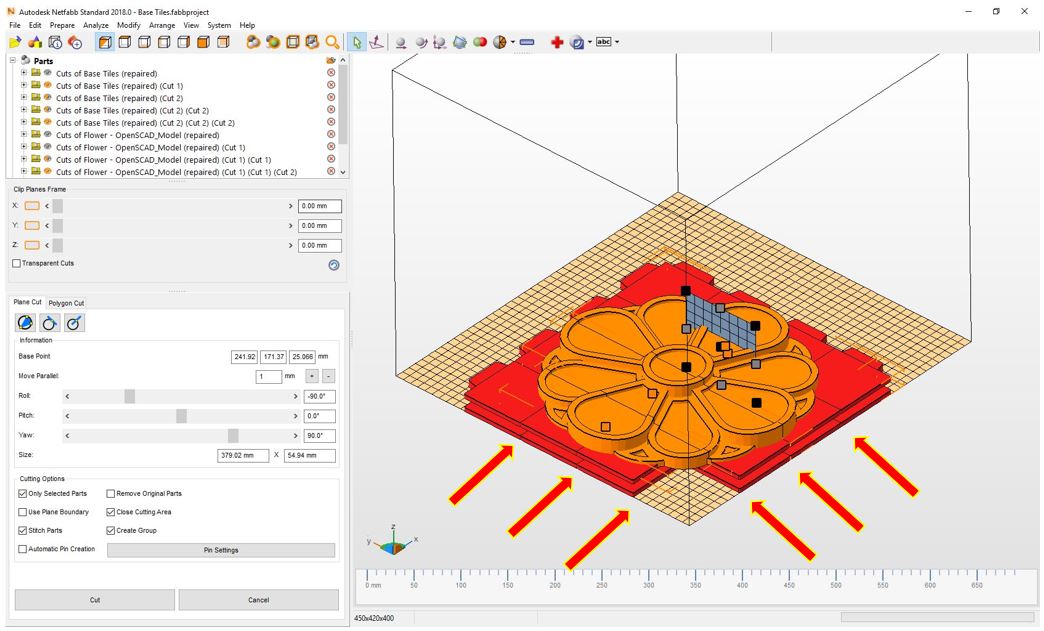The height and width of the screenshot is (631, 1044).
Task: Remove Cuts of Base Tiles (repaired) part
Action: 331,73
